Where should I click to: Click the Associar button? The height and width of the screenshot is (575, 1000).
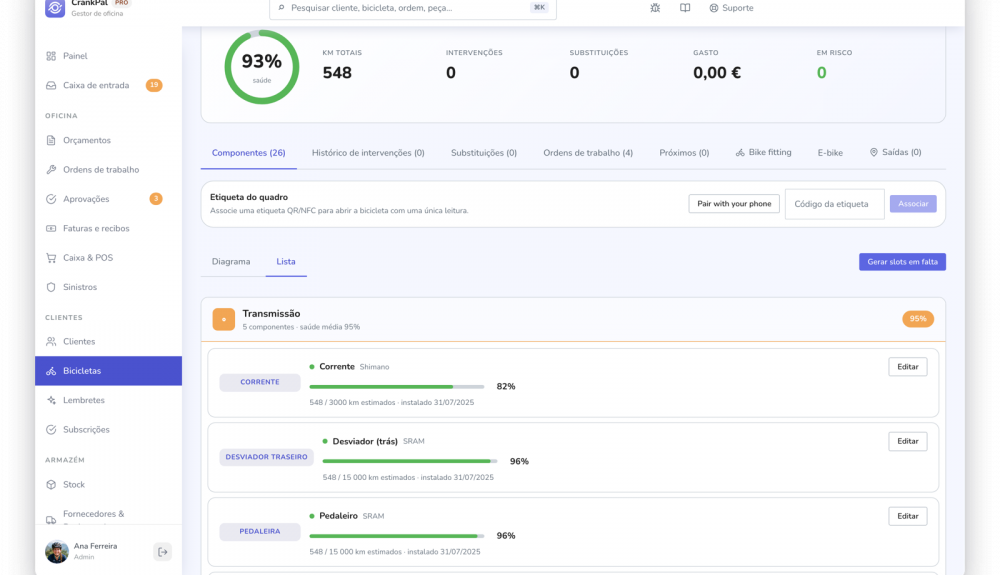pyautogui.click(x=913, y=204)
